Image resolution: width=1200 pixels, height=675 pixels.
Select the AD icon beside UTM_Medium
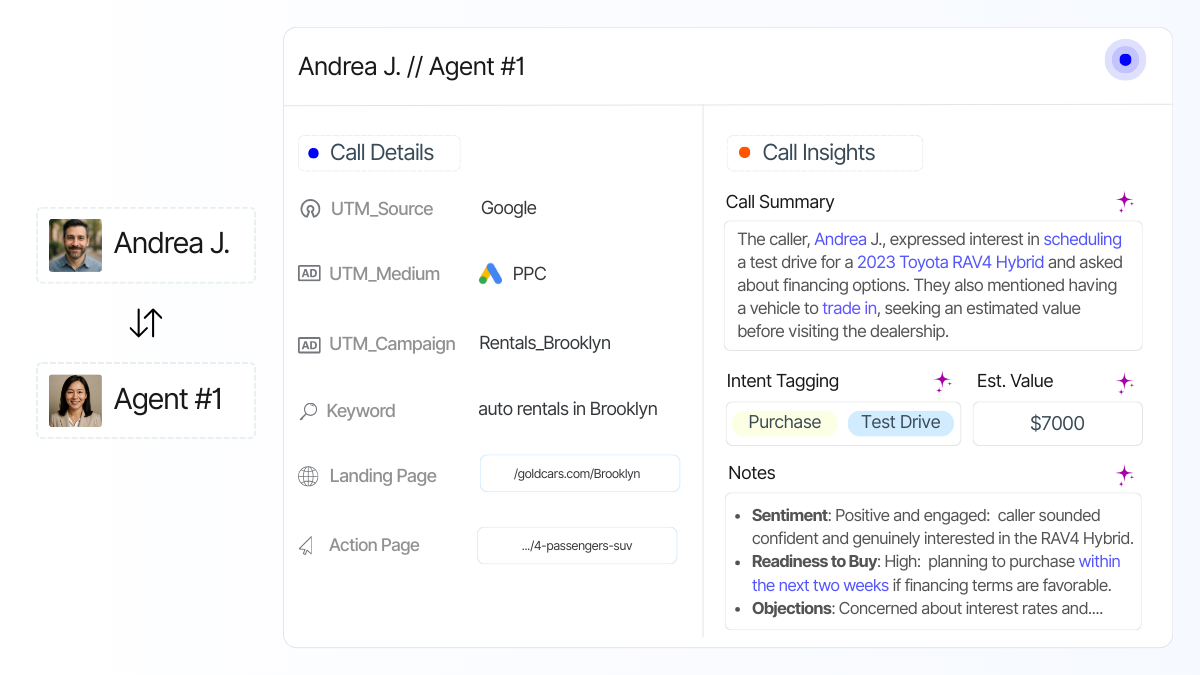(310, 273)
